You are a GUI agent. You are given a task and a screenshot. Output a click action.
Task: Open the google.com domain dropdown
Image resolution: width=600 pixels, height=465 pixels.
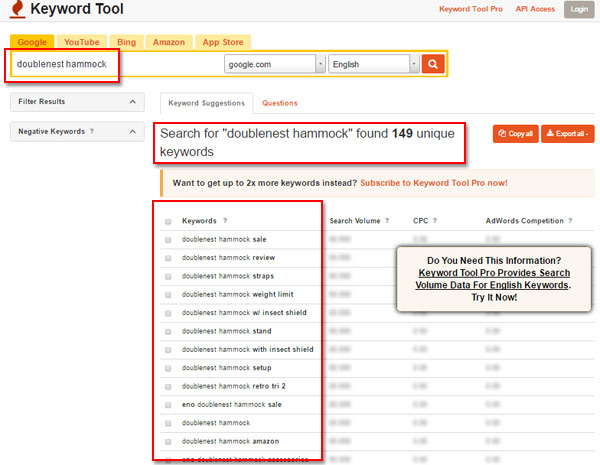275,64
